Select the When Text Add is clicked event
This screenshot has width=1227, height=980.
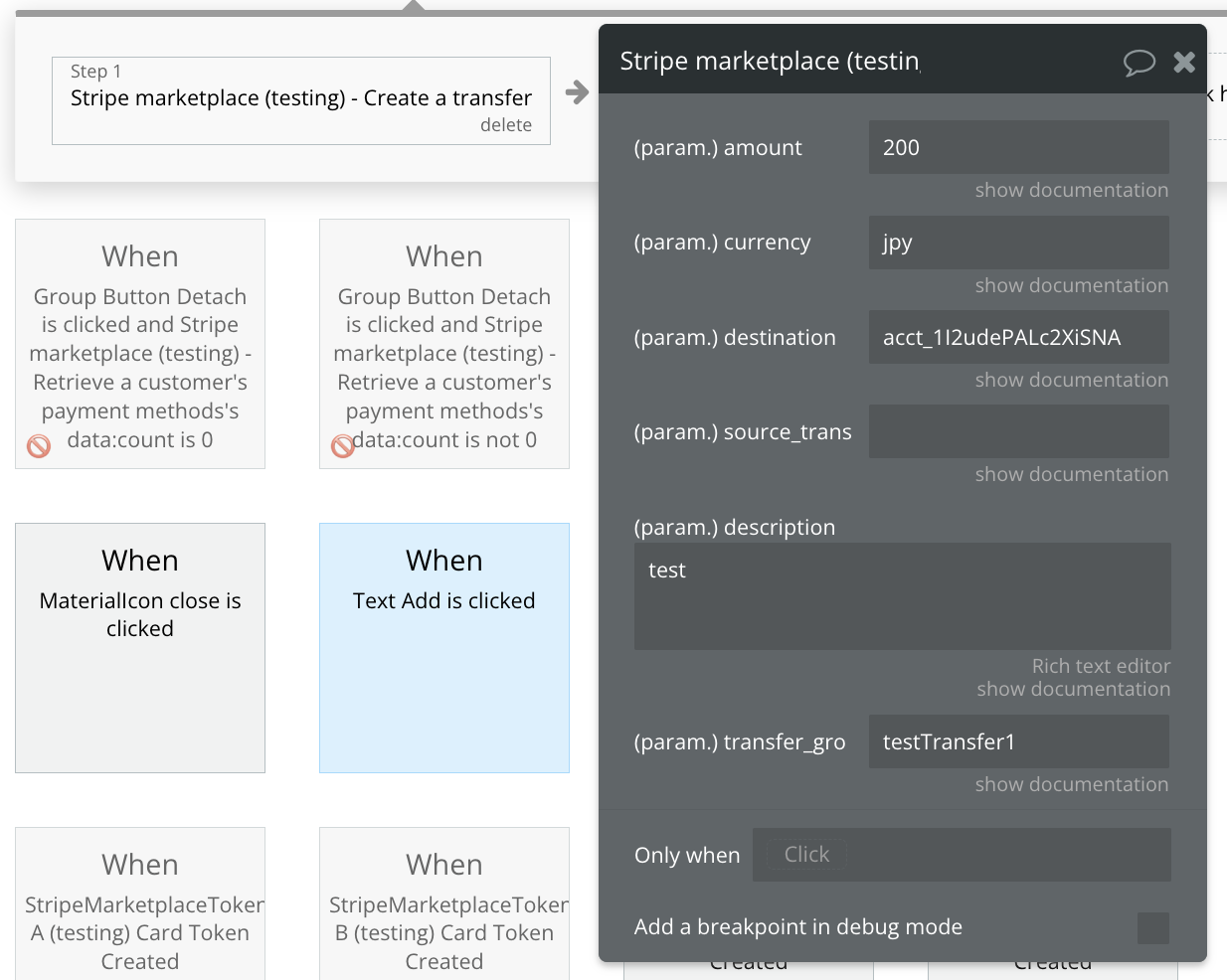[x=444, y=648]
